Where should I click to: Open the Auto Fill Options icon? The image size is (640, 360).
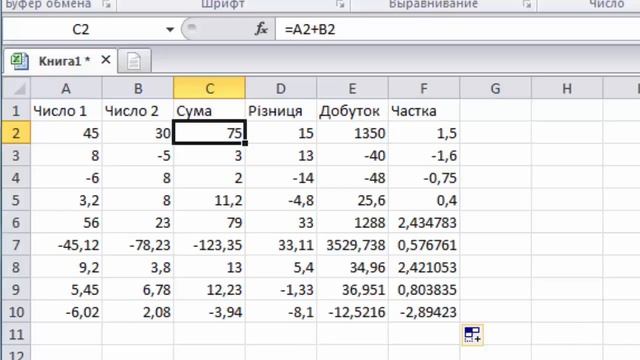coord(473,335)
